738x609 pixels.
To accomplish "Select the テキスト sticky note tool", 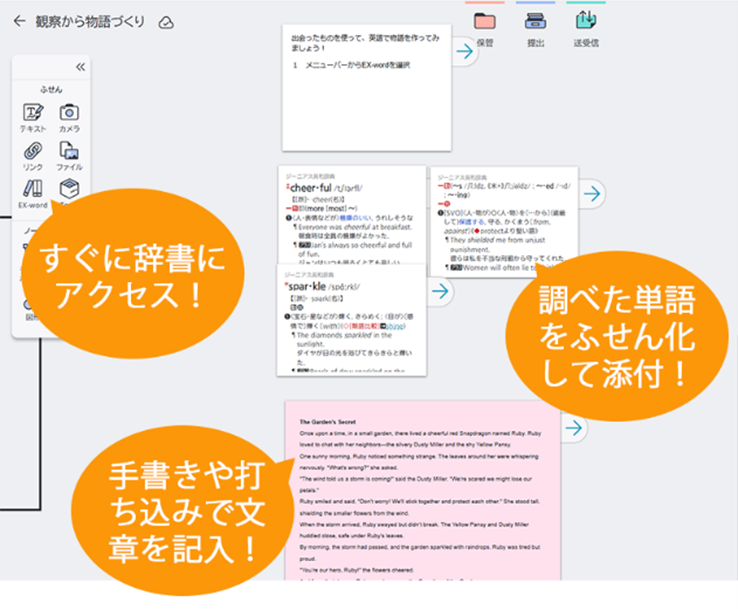I will pyautogui.click(x=33, y=118).
